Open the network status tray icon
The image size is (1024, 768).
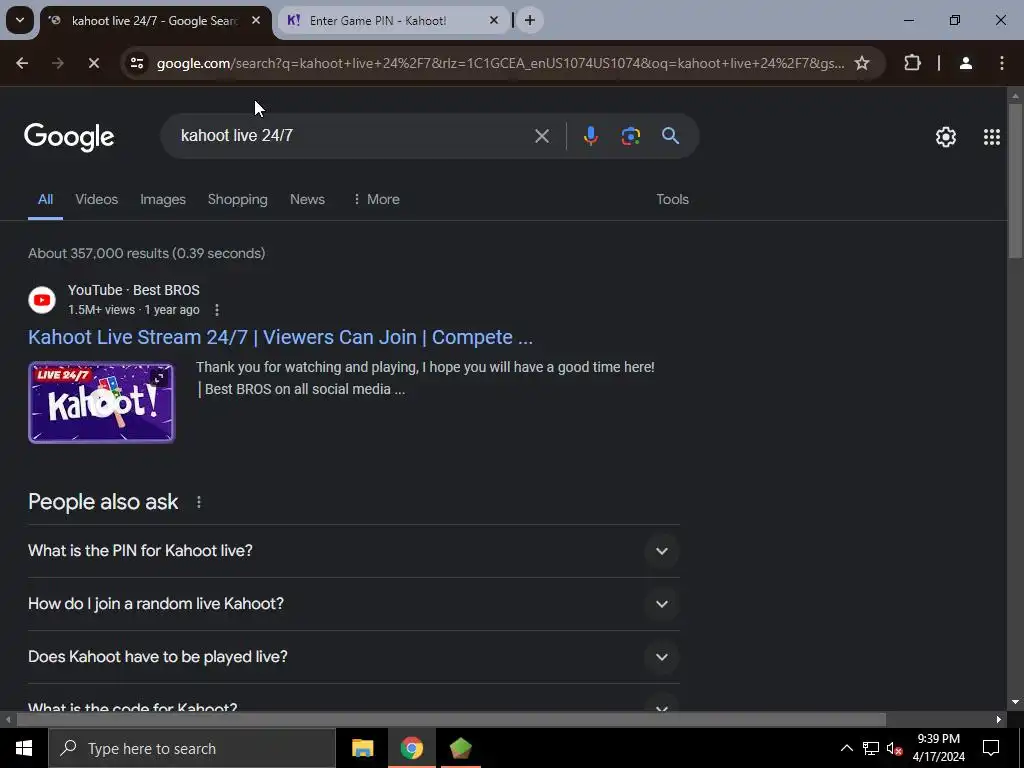pos(871,748)
